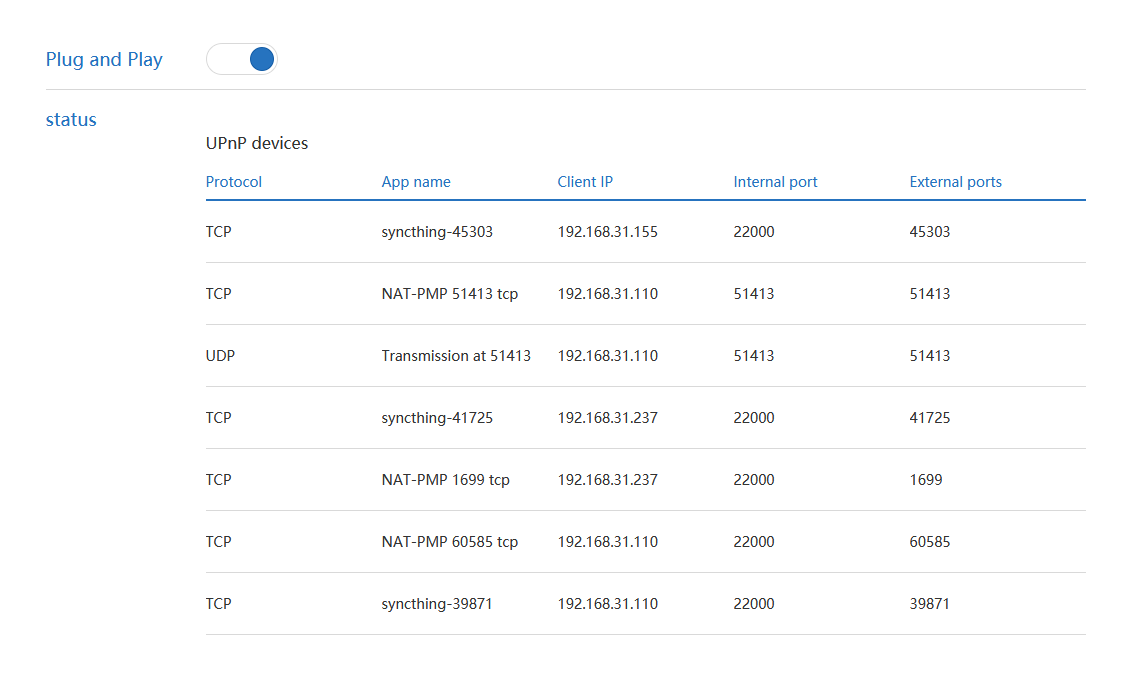
Task: Select internal port in NAT-PMP 51413 row
Action: pyautogui.click(x=753, y=294)
